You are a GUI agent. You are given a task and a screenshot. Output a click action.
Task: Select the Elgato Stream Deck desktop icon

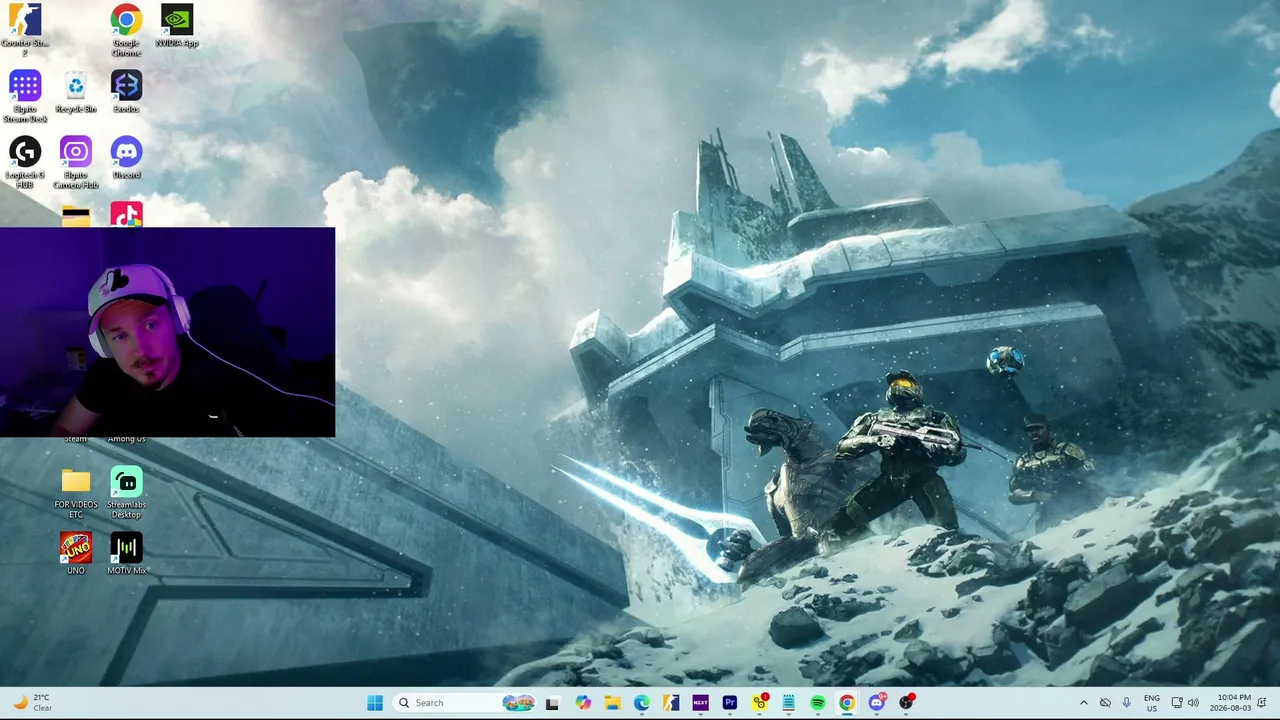[x=25, y=96]
